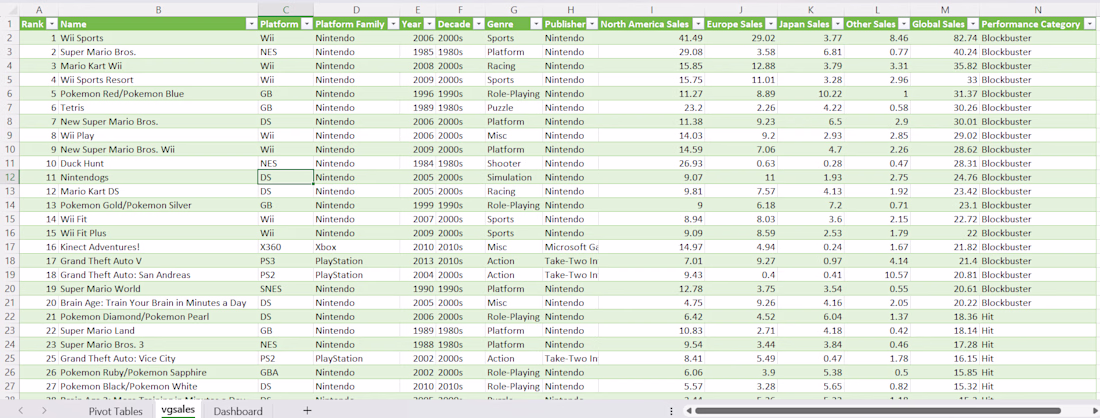This screenshot has width=1100, height=418.
Task: Click the 1984 year cell
Action: coord(418,163)
